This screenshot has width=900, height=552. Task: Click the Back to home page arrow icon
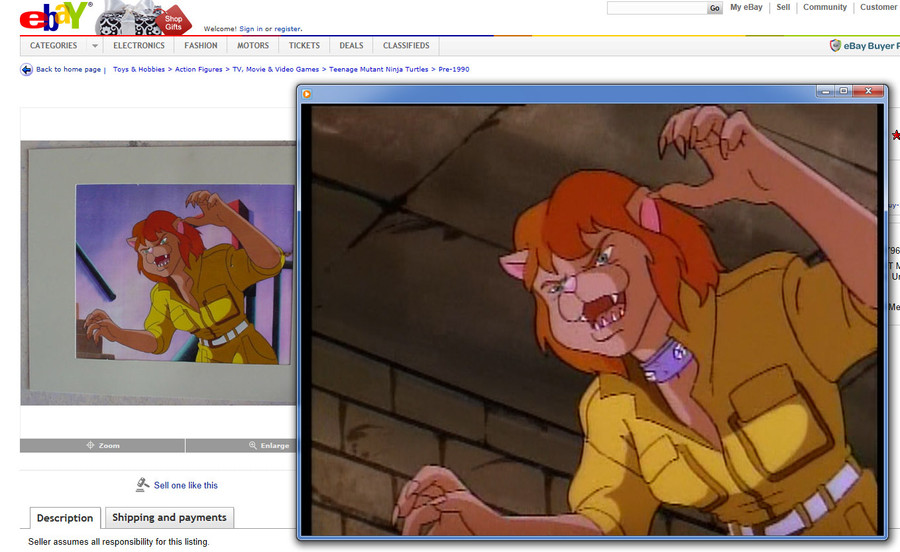pos(26,70)
